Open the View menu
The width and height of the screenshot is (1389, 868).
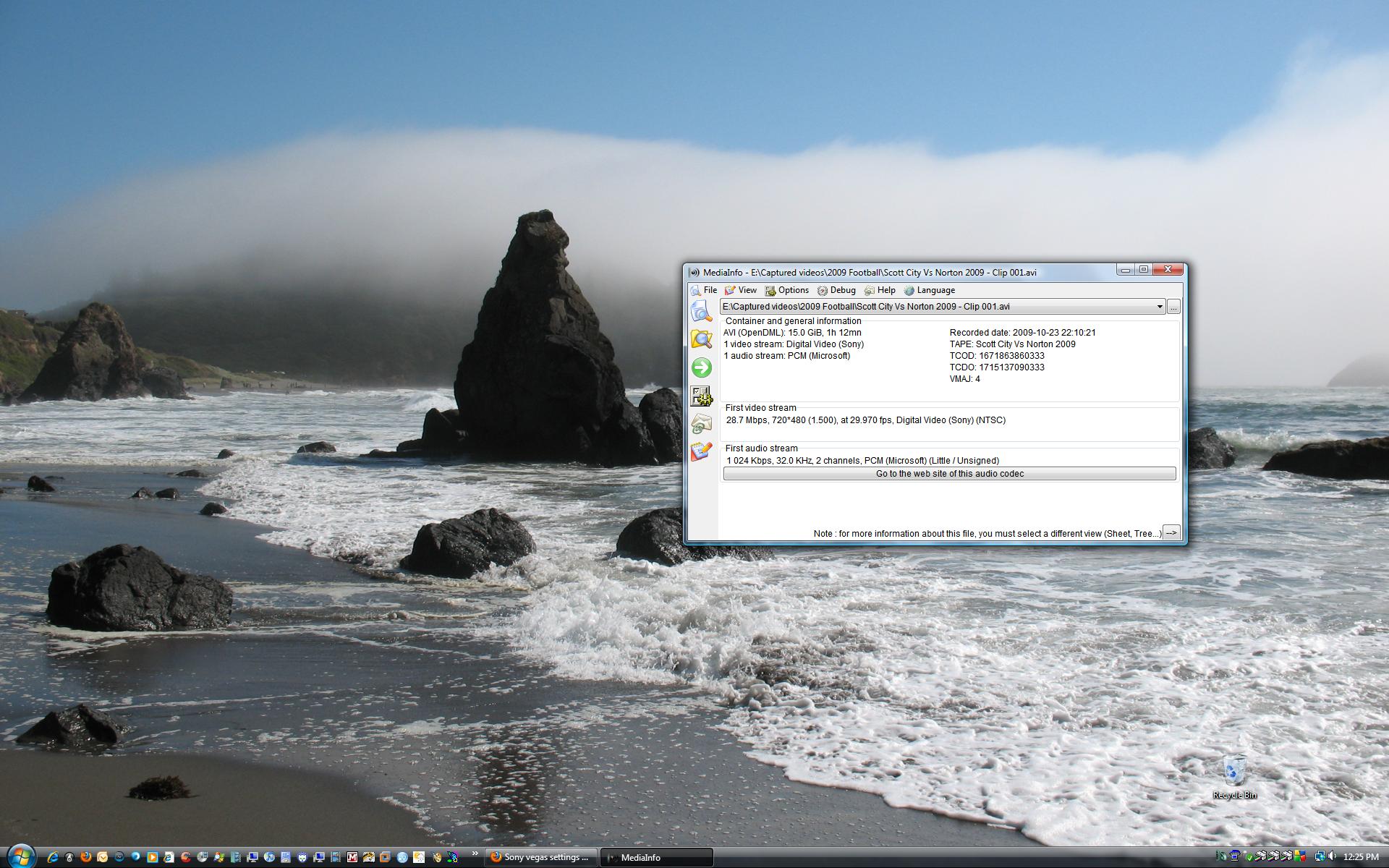tap(741, 290)
